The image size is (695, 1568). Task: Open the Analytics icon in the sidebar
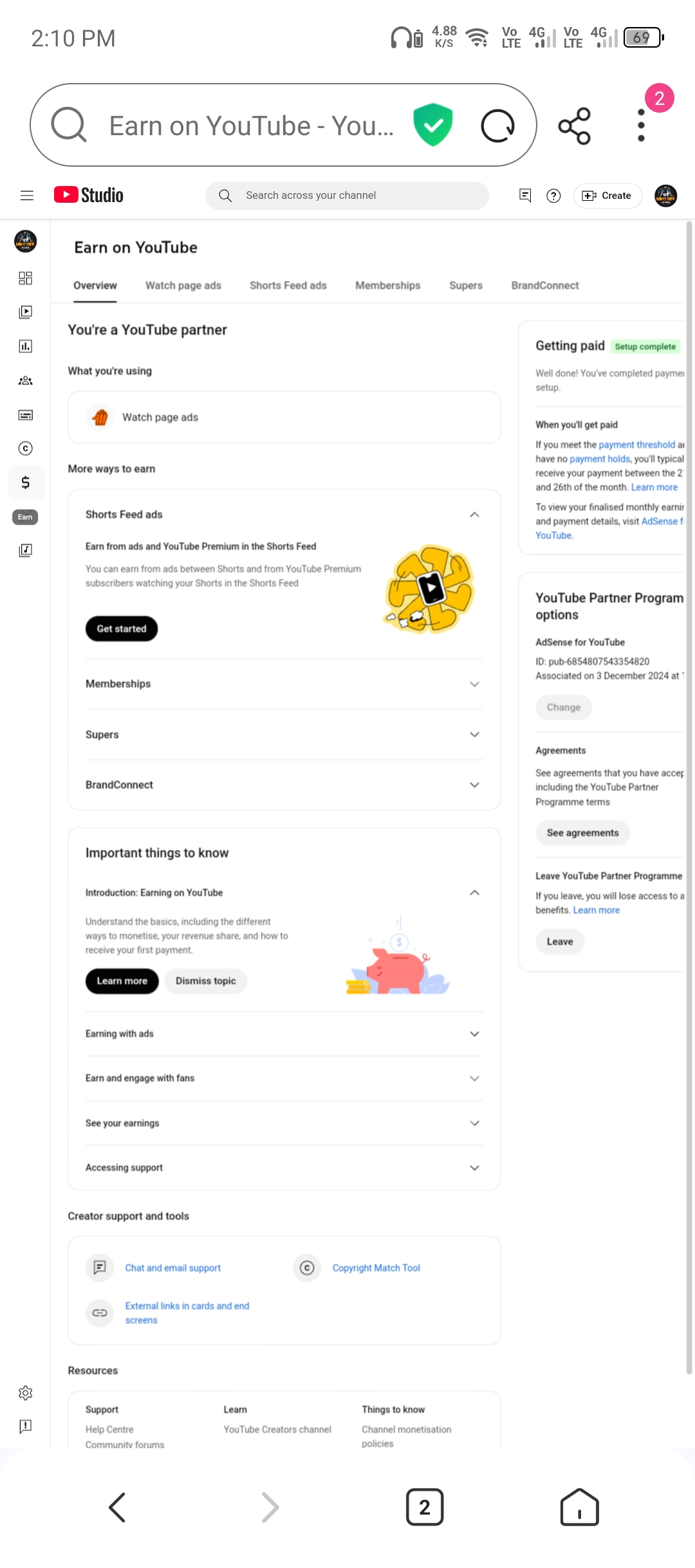(25, 346)
